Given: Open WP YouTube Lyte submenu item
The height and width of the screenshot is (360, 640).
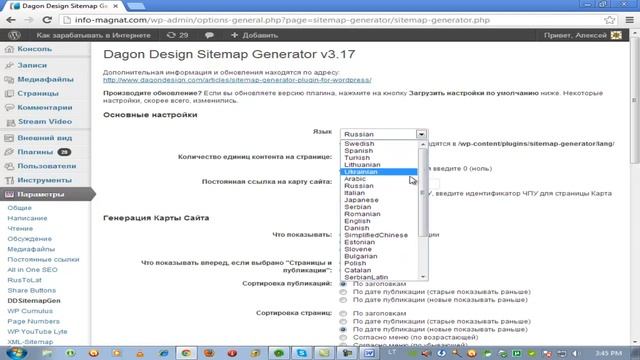Looking at the screenshot, I should click(x=37, y=331).
